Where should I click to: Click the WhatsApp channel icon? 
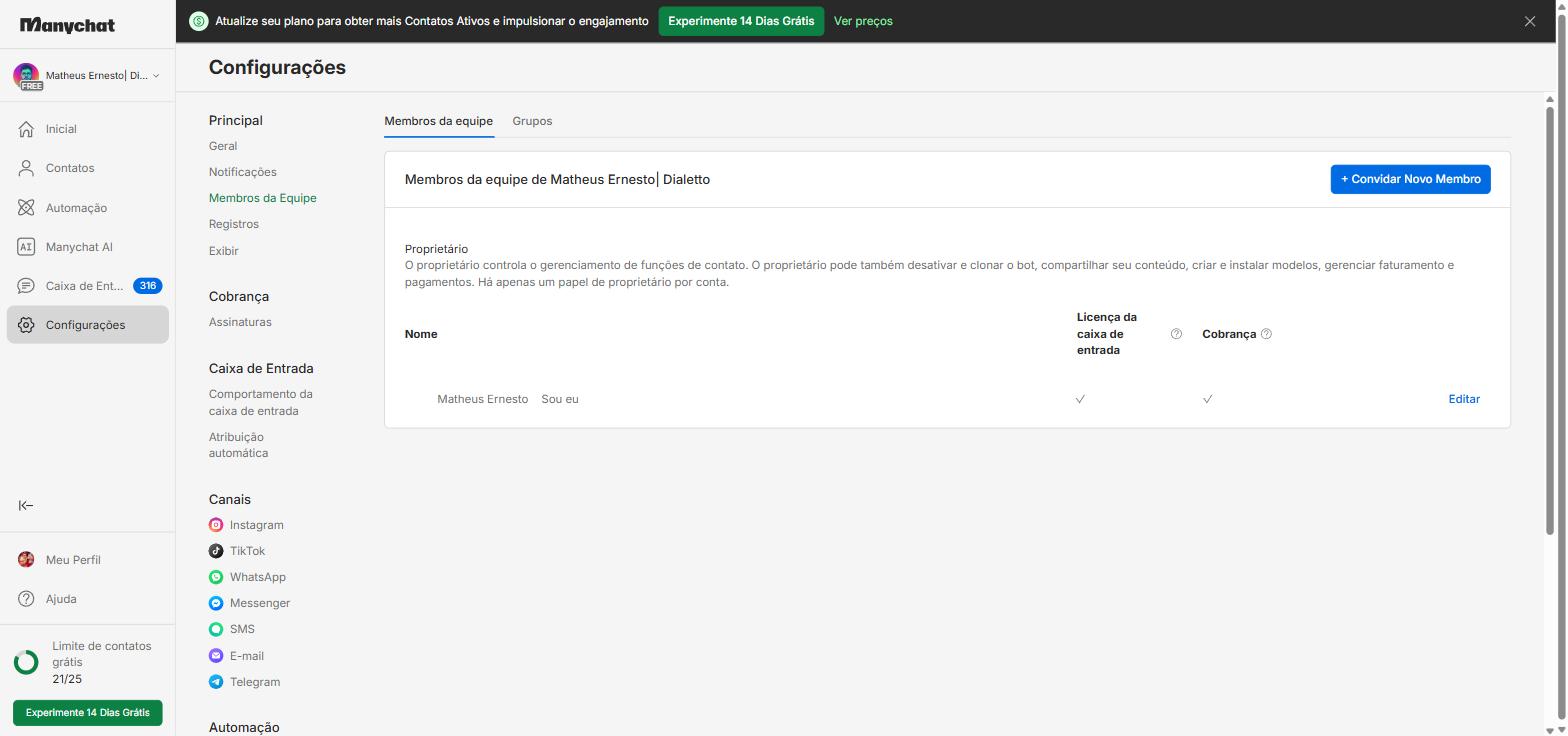(216, 577)
